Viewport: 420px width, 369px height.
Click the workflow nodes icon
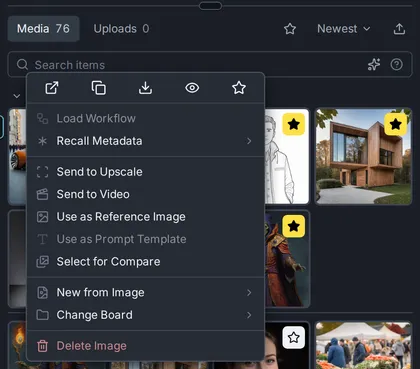[x=42, y=118]
